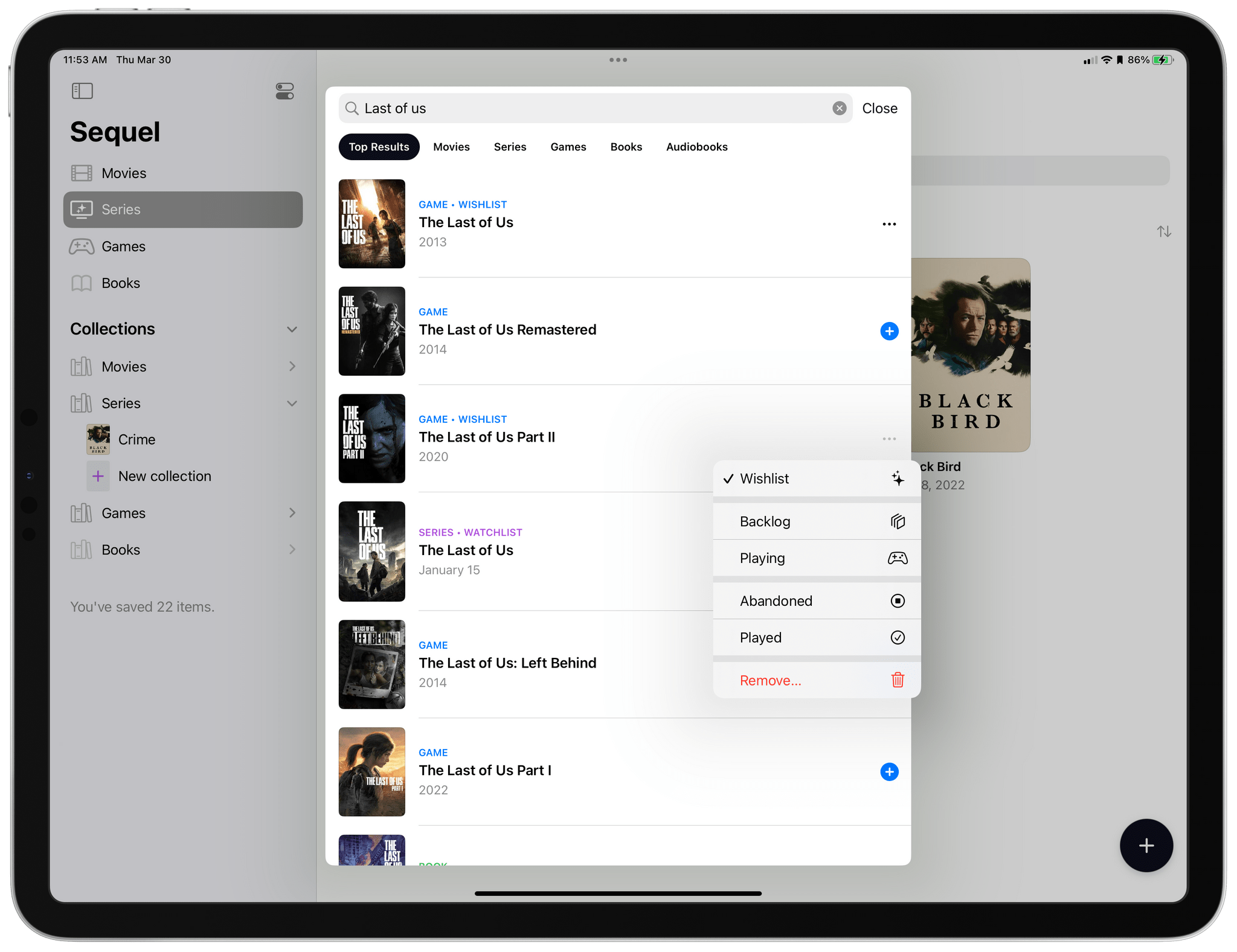Tap the floating add button
Screen dimensions: 1237x952
(x=1146, y=846)
